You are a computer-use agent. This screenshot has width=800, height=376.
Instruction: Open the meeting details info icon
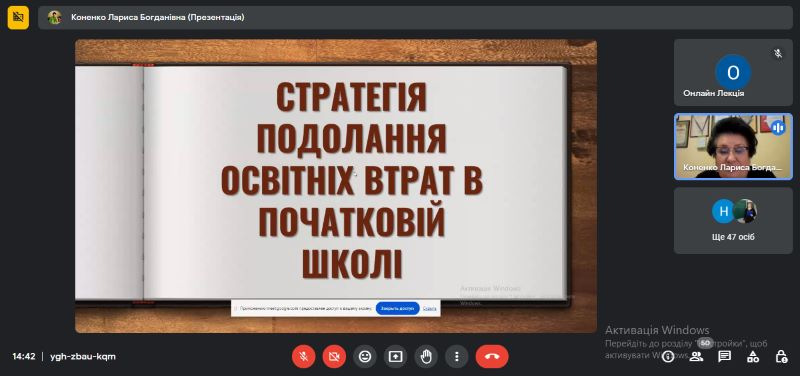[x=668, y=357]
